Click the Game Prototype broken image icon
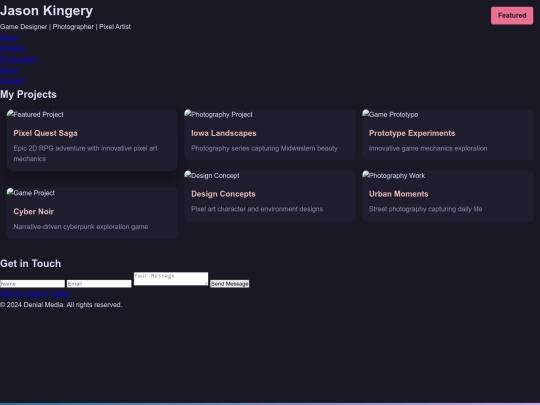The width and height of the screenshot is (540, 405). 366,114
